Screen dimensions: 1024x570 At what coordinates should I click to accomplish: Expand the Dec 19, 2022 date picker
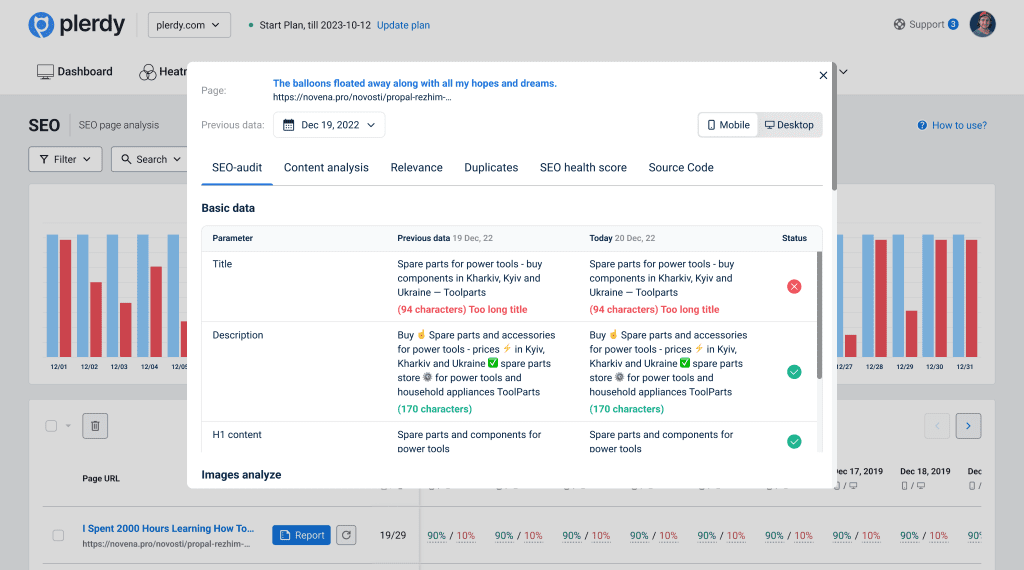(x=329, y=125)
